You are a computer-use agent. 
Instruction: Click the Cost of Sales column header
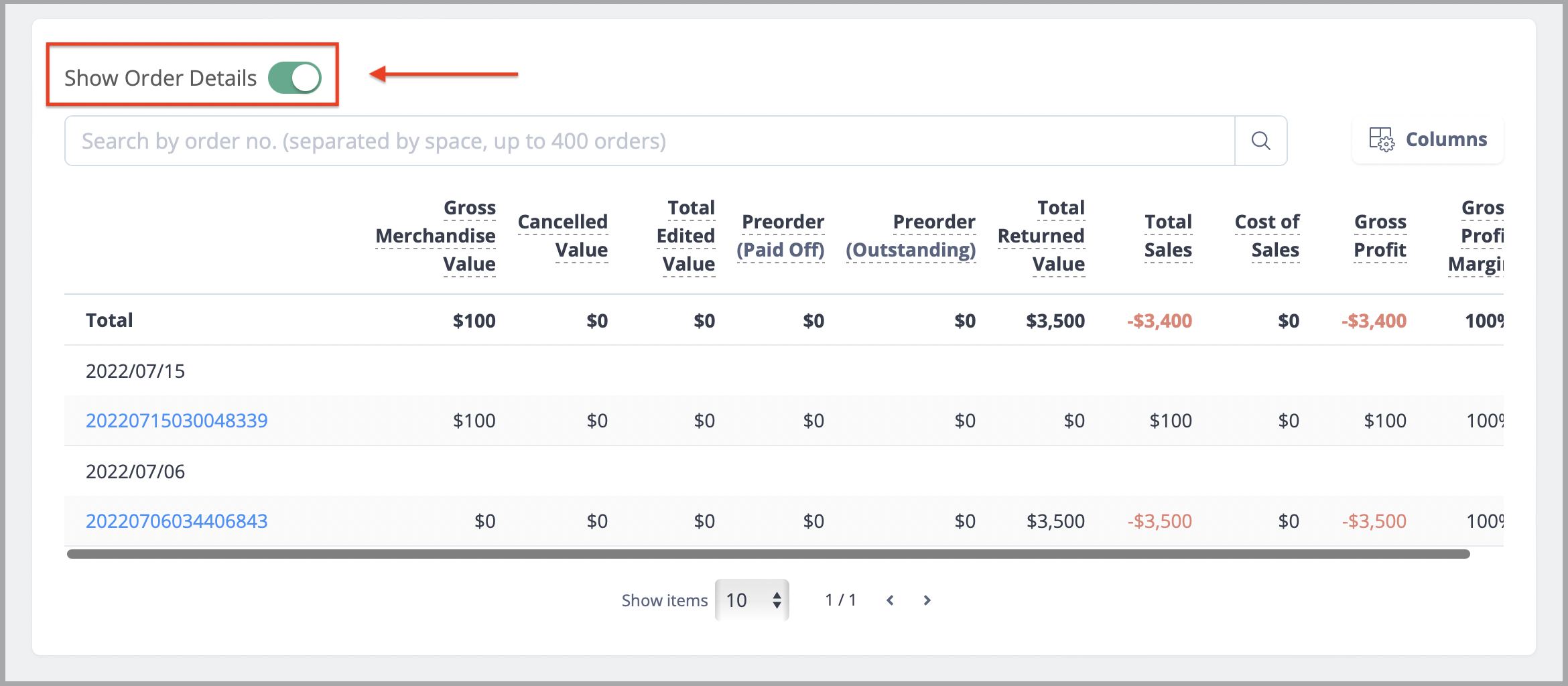point(1267,236)
